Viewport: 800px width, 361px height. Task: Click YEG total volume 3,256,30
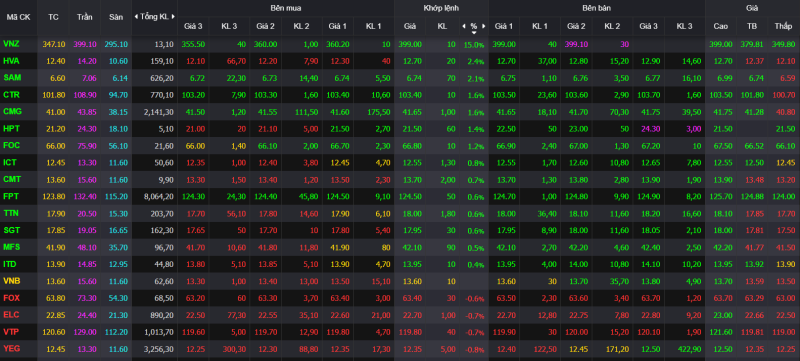pos(160,348)
